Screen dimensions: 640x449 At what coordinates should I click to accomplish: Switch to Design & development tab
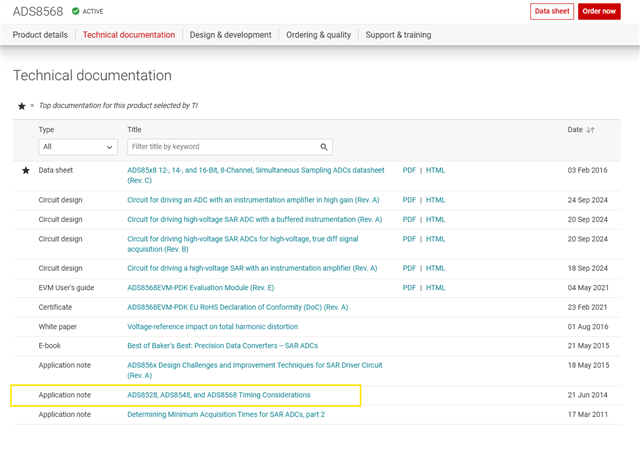tap(230, 35)
